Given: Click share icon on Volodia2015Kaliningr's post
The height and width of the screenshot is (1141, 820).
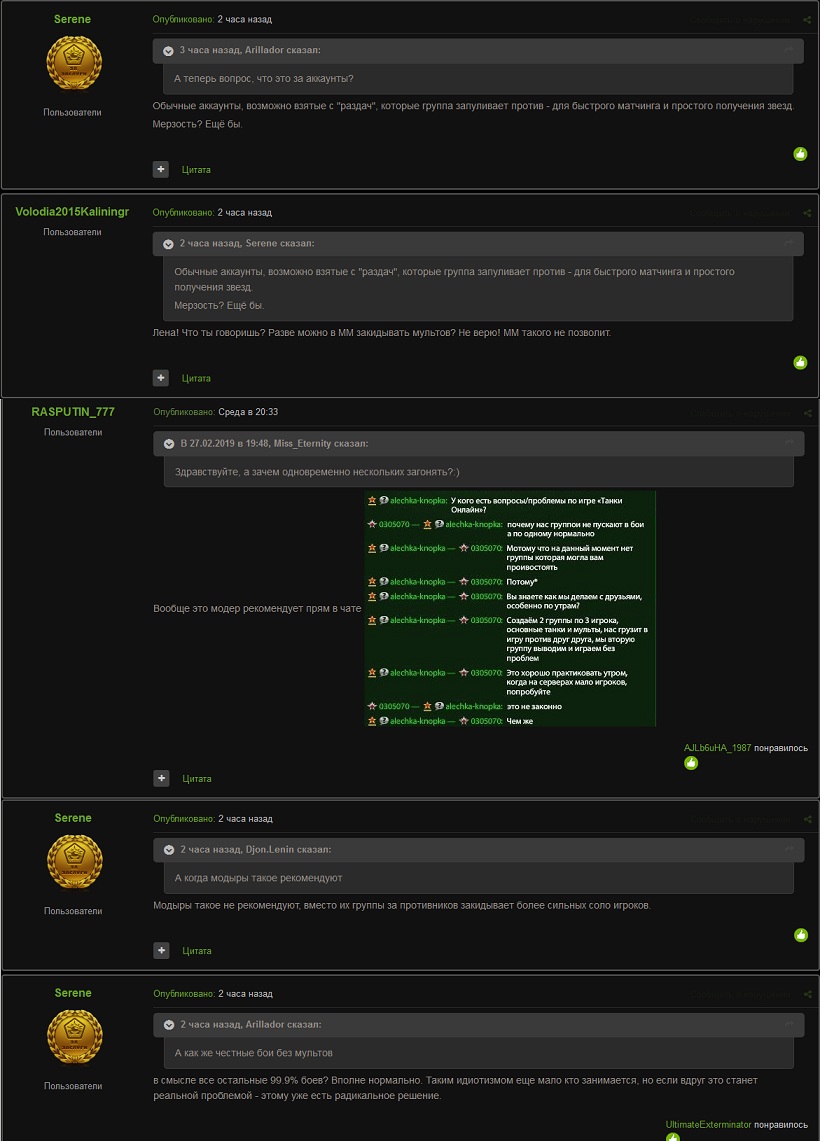Looking at the screenshot, I should [807, 213].
